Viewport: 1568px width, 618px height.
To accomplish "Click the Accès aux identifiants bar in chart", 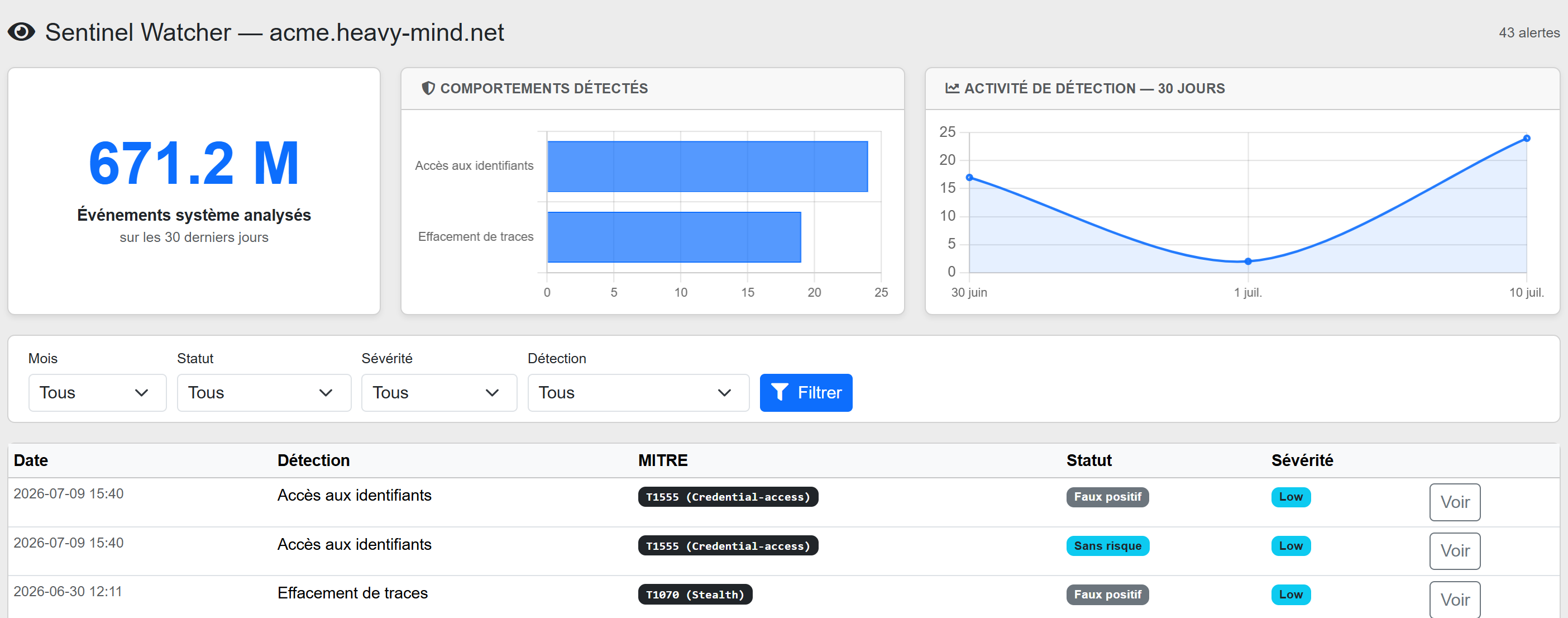I will (707, 166).
